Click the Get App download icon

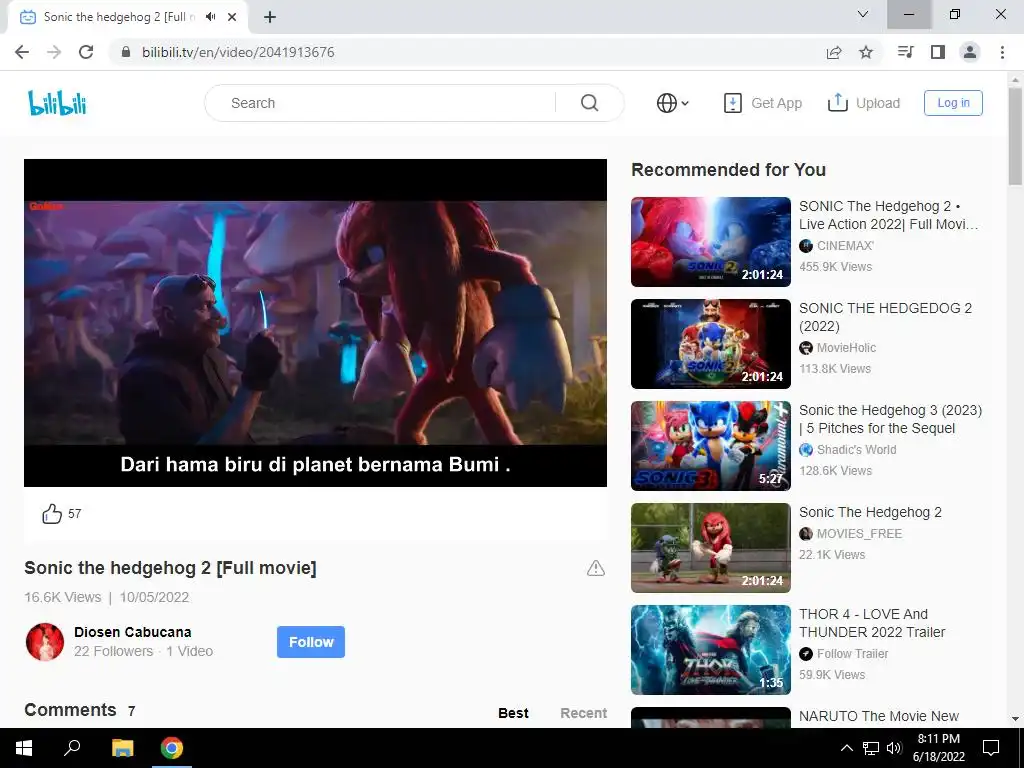732,103
